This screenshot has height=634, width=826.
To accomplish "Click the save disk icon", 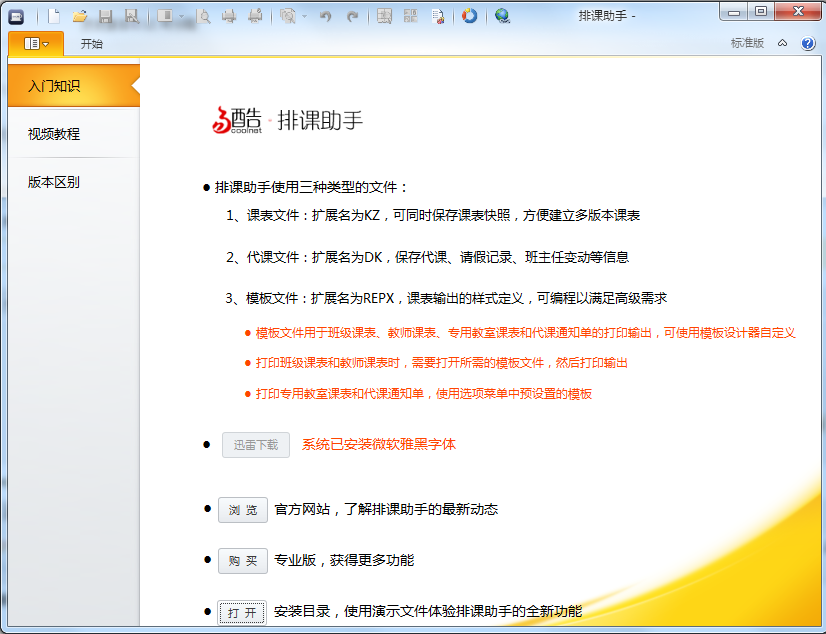I will (105, 16).
